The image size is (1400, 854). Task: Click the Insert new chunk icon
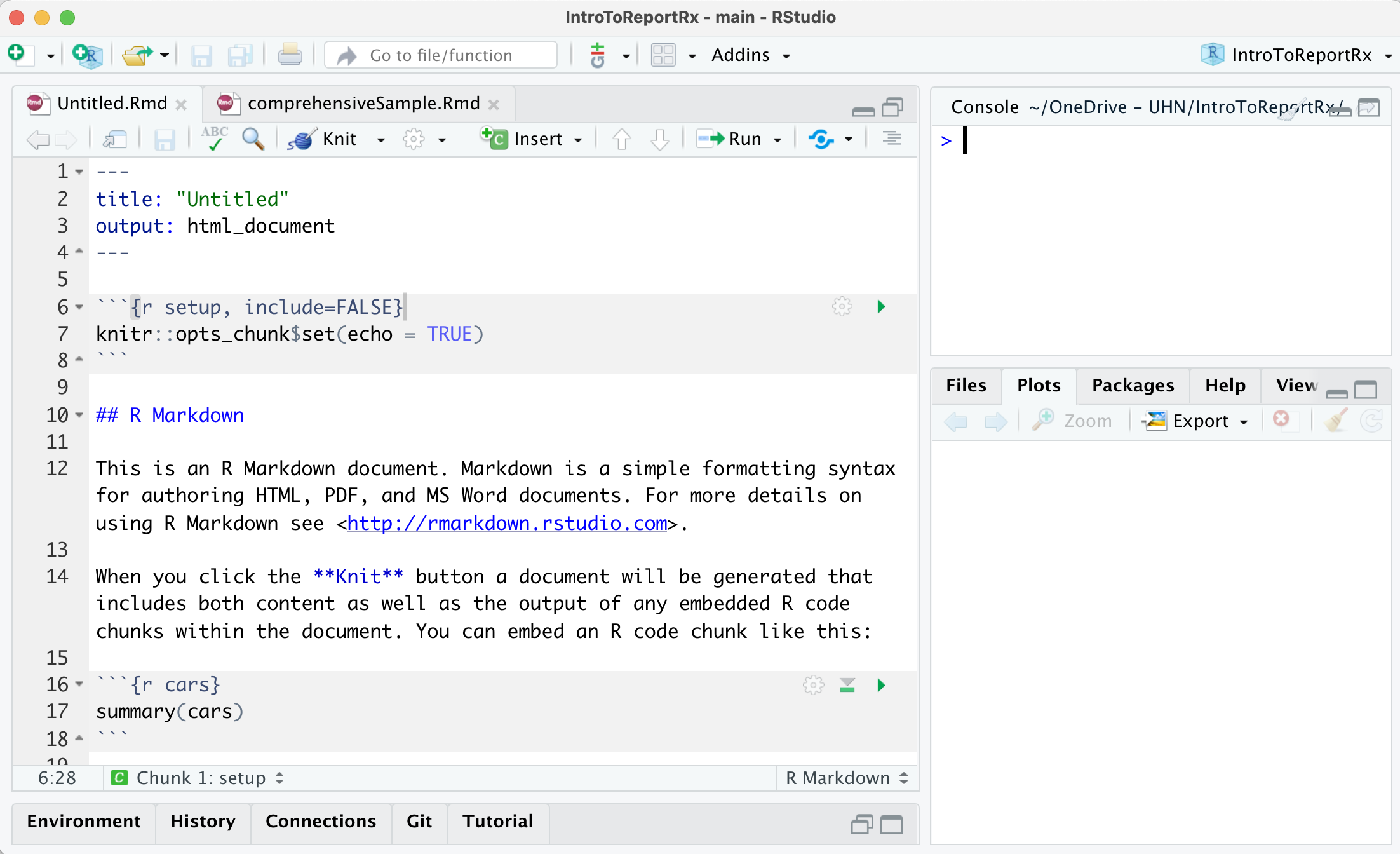pyautogui.click(x=494, y=138)
